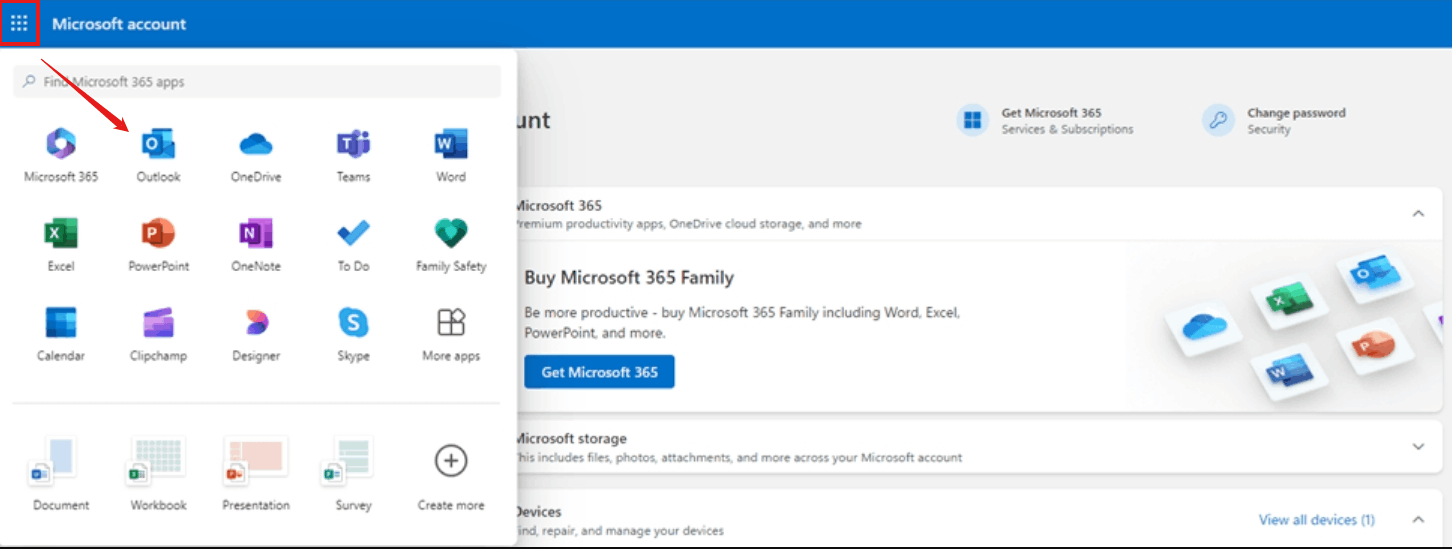Open Skype app icon
The height and width of the screenshot is (549, 1452).
pos(353,323)
